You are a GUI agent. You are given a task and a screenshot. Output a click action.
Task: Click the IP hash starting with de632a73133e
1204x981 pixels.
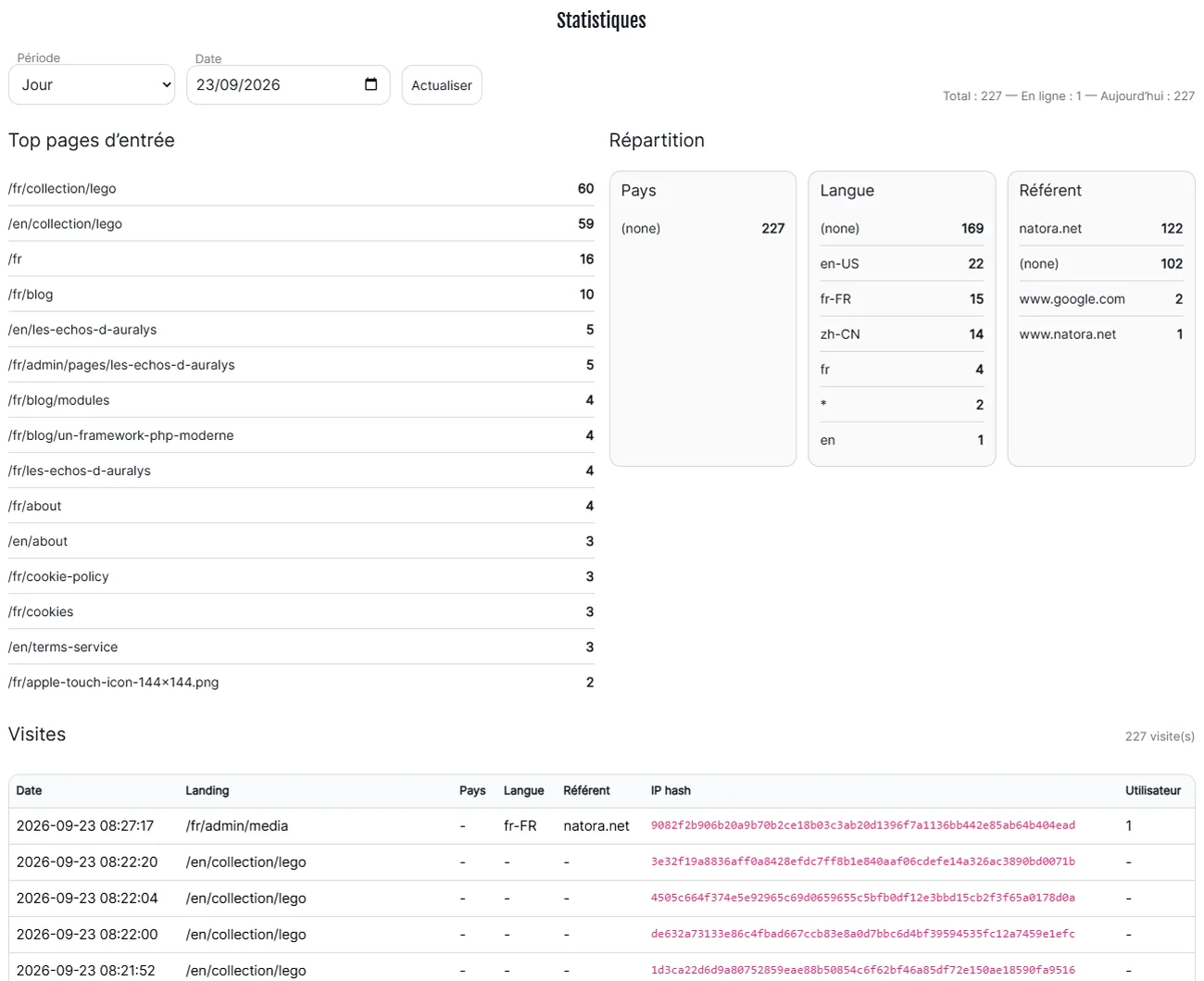point(863,934)
